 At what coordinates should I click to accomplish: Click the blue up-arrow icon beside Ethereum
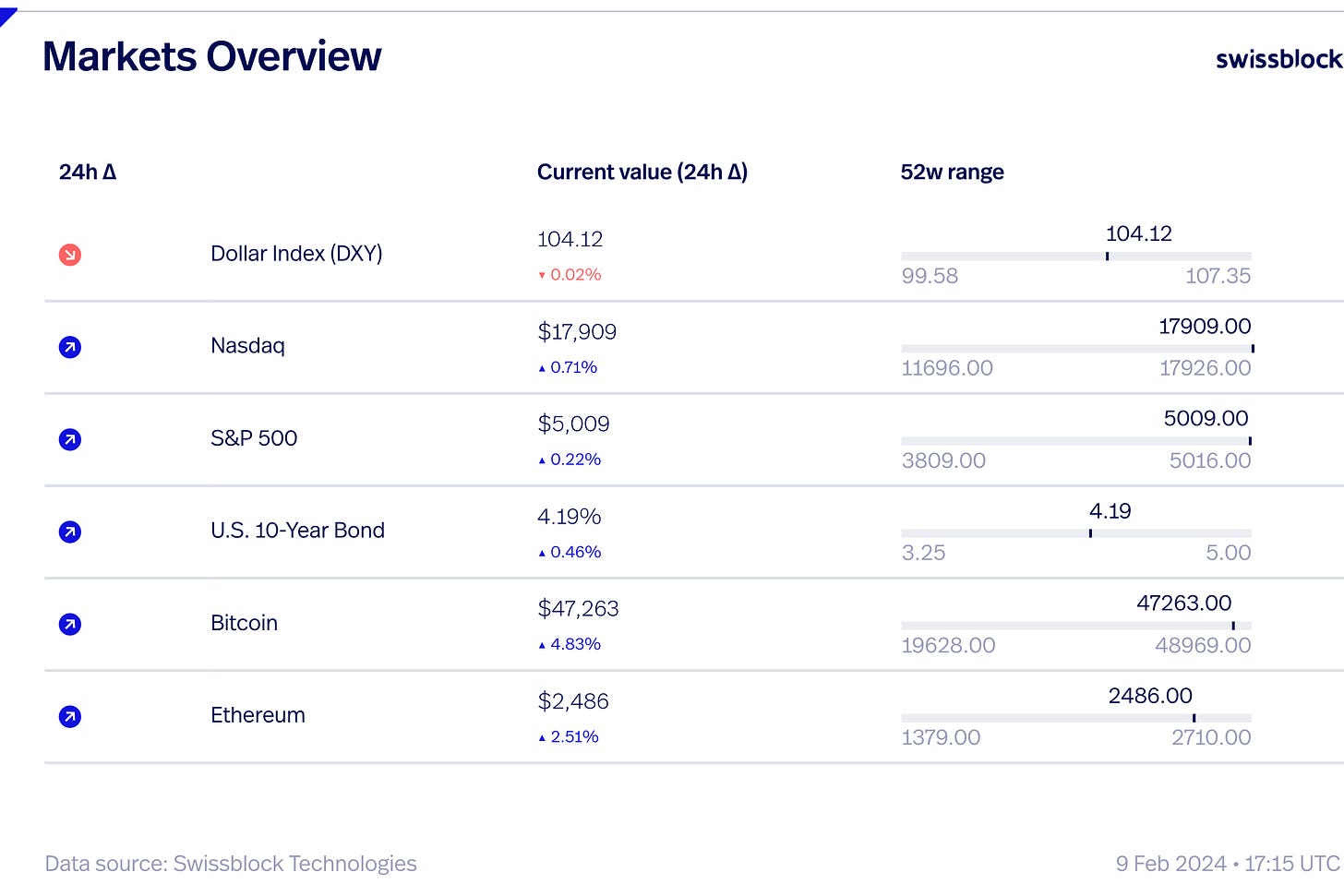coord(70,716)
